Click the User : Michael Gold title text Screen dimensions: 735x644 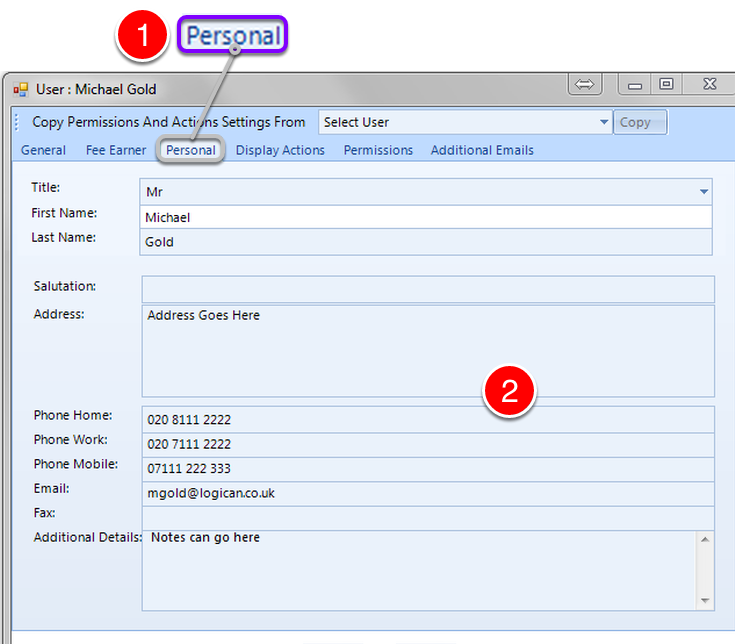[96, 90]
